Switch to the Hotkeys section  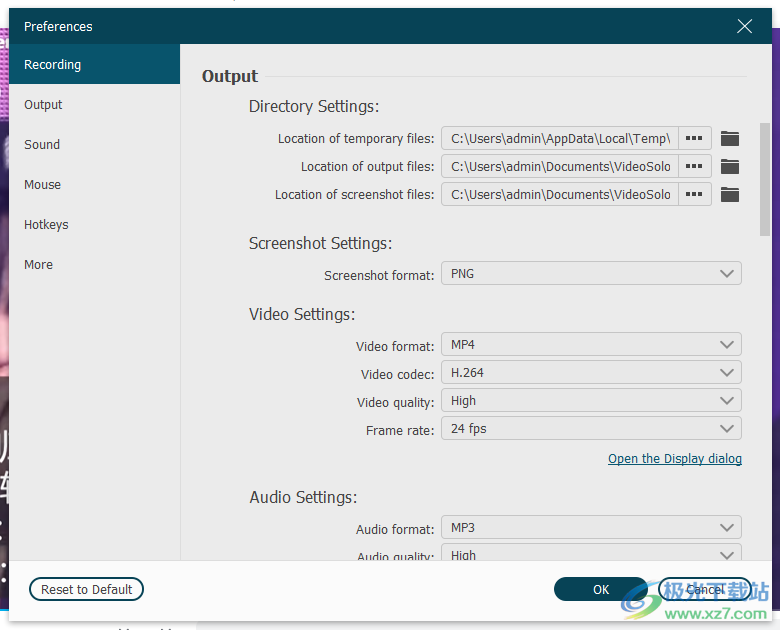point(95,224)
